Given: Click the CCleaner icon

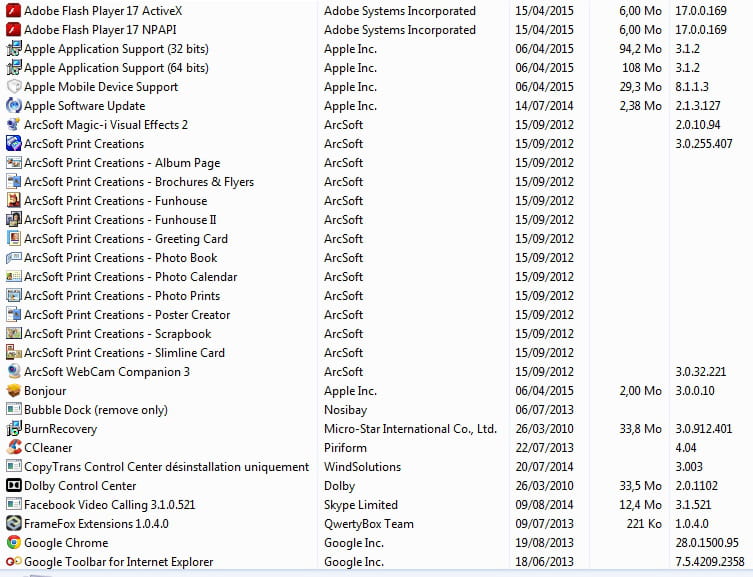Looking at the screenshot, I should (x=13, y=447).
